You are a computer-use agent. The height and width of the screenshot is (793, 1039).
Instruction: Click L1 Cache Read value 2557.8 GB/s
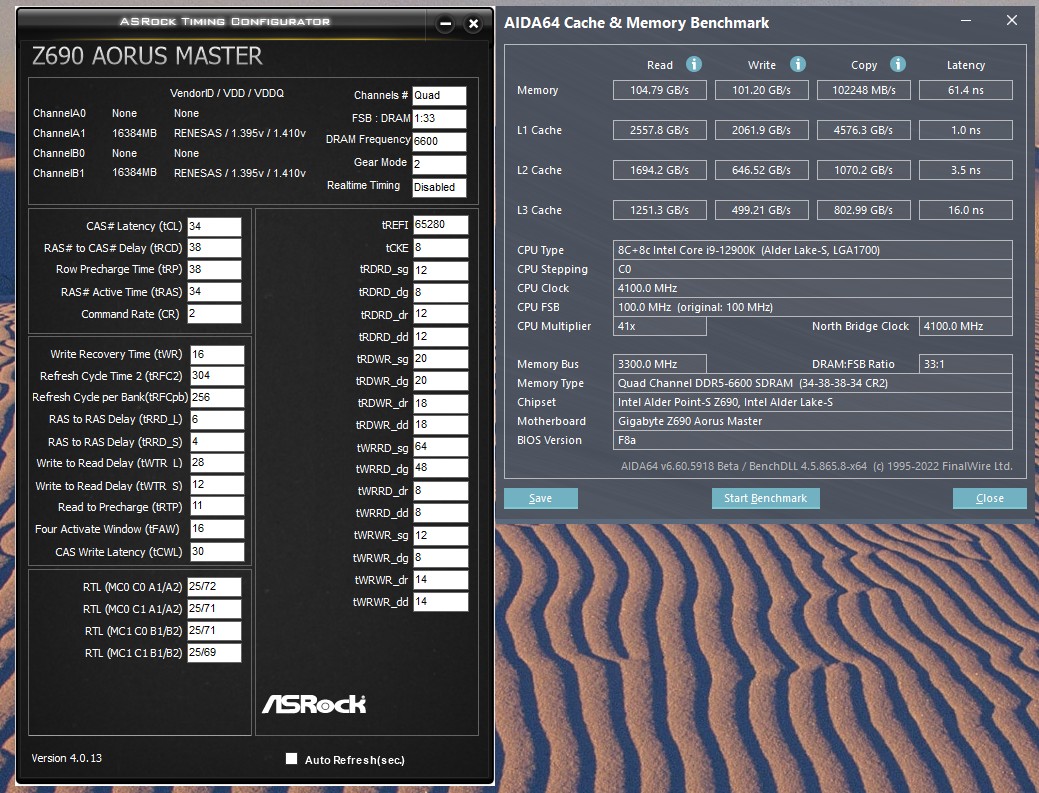(x=659, y=130)
